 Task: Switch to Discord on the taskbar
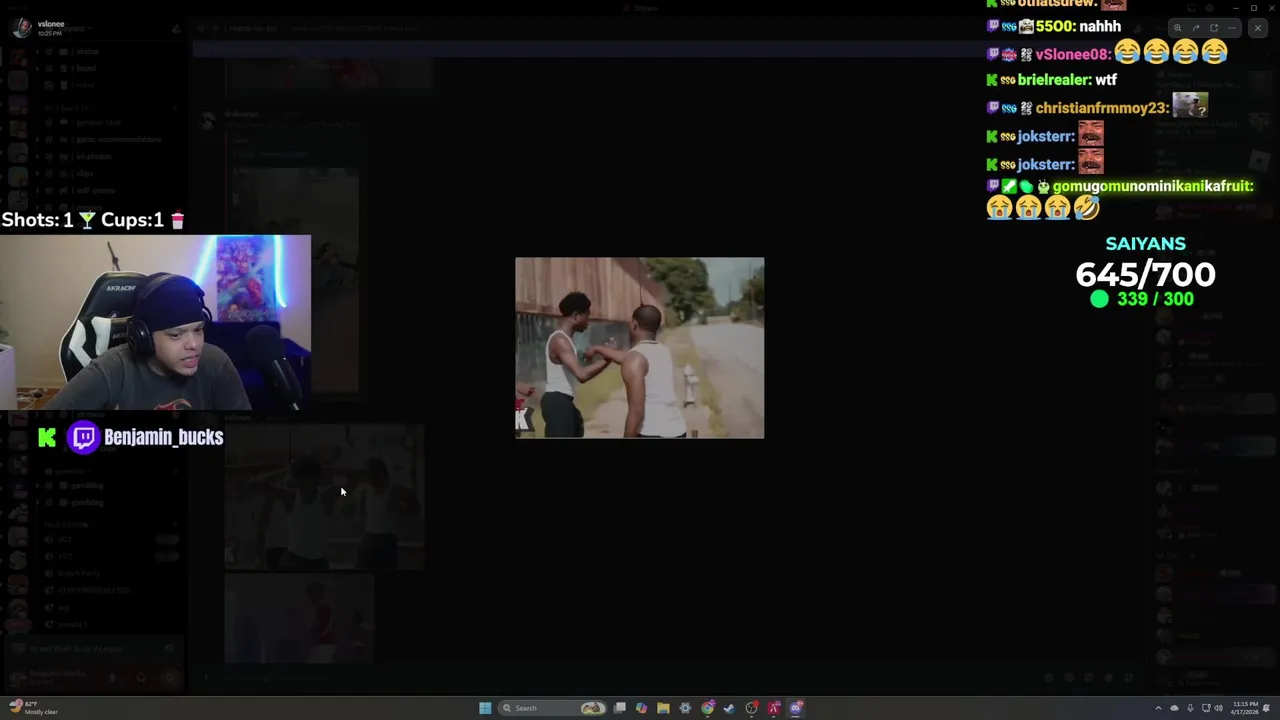[796, 708]
